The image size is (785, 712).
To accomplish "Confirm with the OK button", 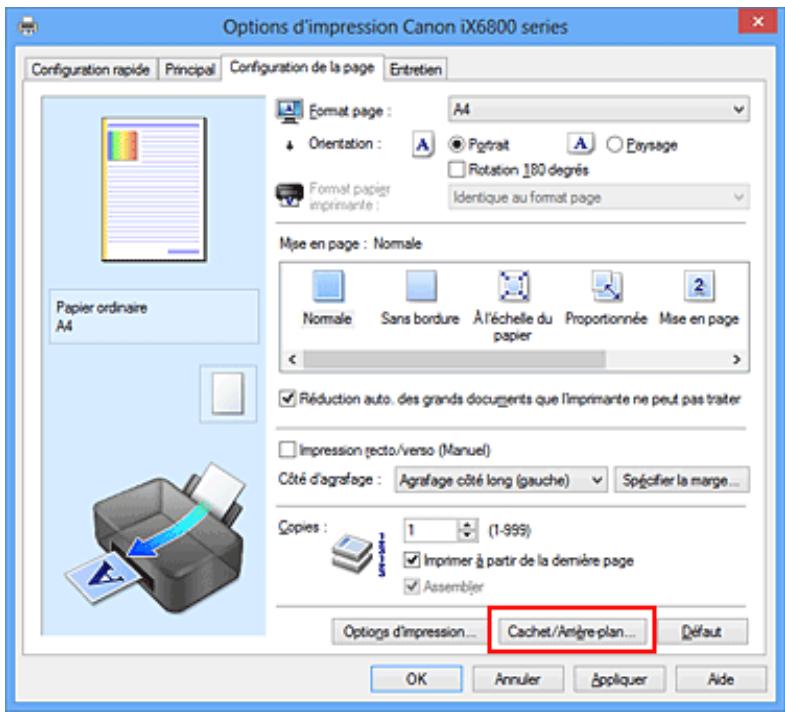I will 417,679.
